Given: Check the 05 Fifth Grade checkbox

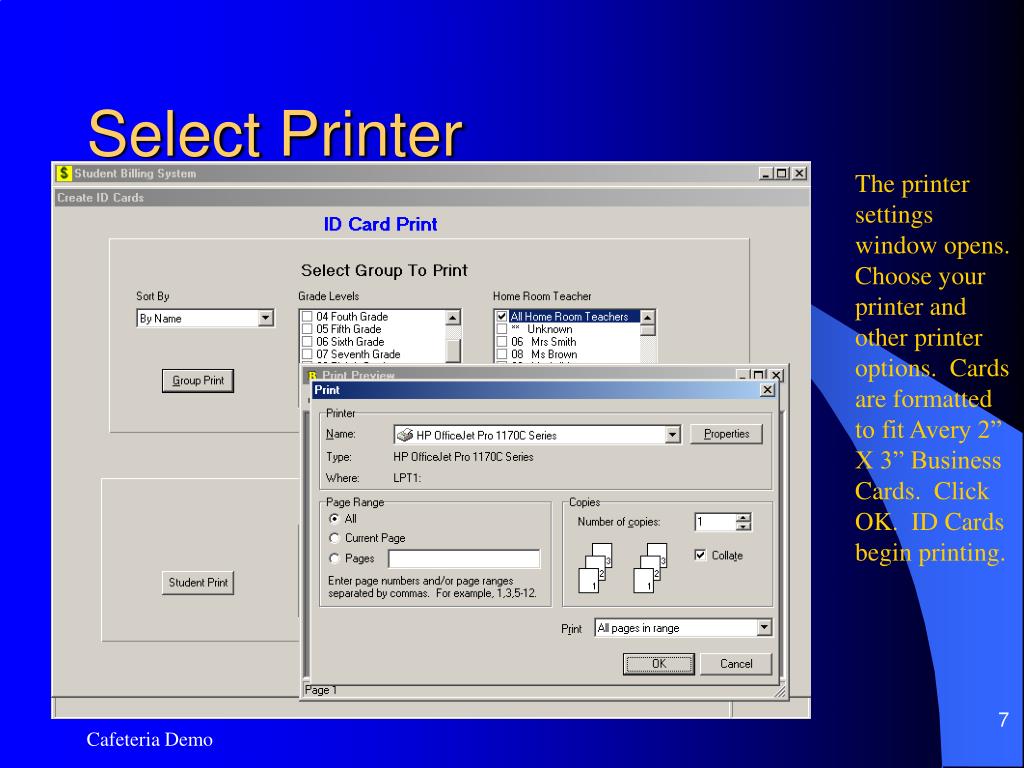Looking at the screenshot, I should (307, 329).
